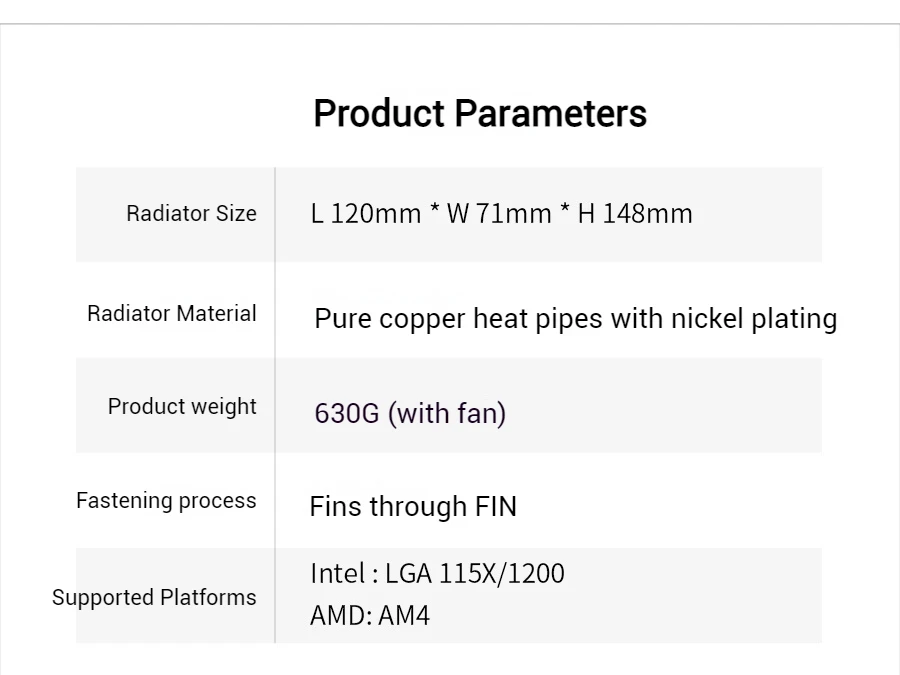Click the Radiator Material label
Screen dimensions: 900x675
(x=172, y=313)
